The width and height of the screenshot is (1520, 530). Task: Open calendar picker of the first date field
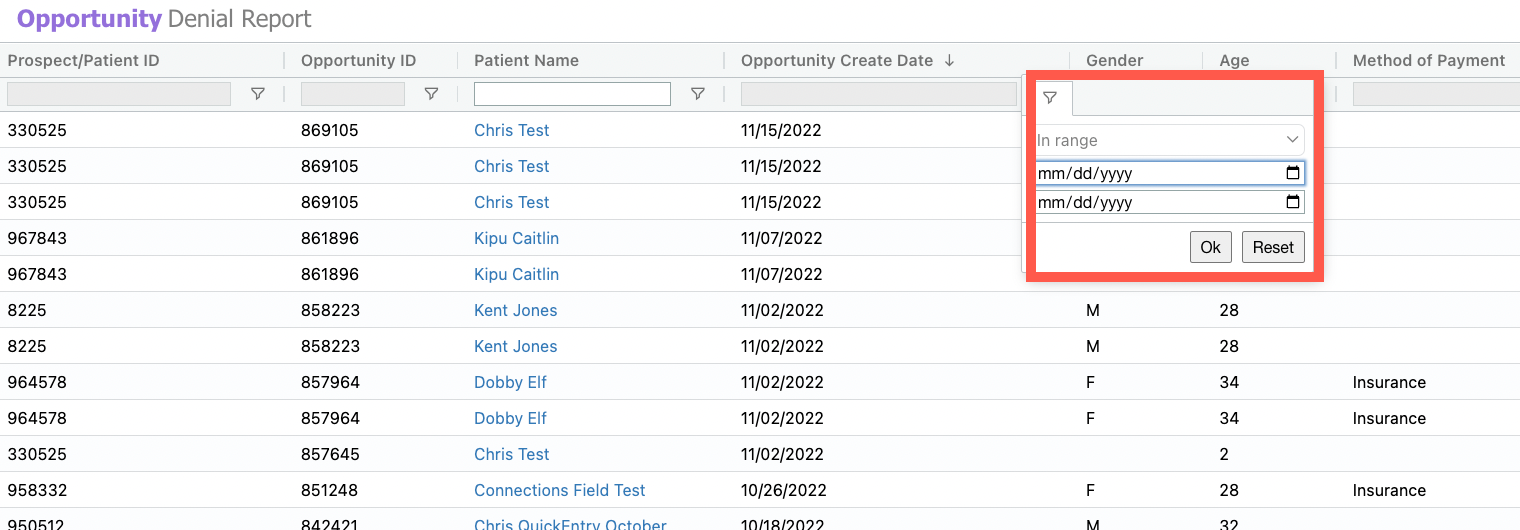coord(1293,173)
